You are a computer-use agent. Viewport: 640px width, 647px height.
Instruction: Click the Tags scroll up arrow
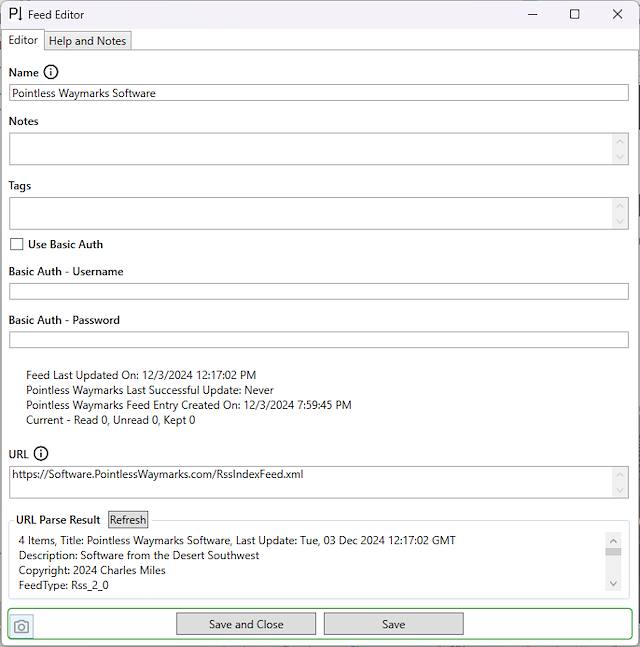click(620, 205)
